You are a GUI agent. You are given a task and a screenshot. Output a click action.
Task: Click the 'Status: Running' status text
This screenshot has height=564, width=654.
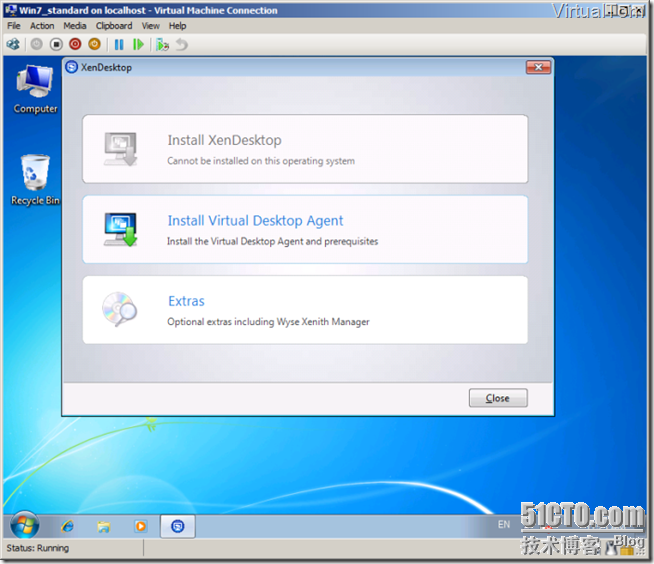click(38, 548)
